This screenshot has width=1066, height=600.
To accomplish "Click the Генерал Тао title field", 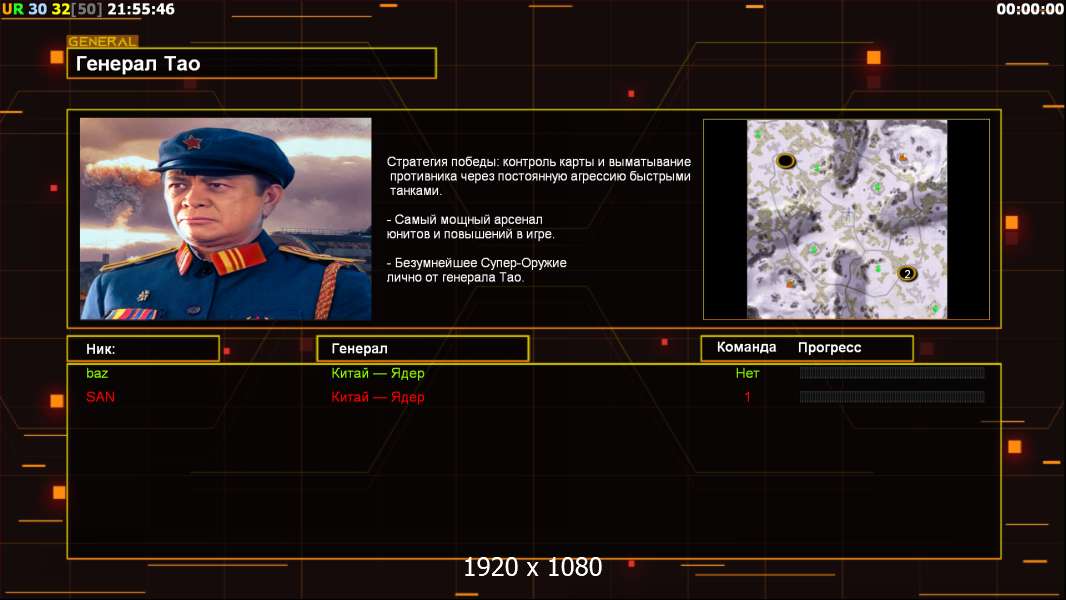I will [x=252, y=63].
